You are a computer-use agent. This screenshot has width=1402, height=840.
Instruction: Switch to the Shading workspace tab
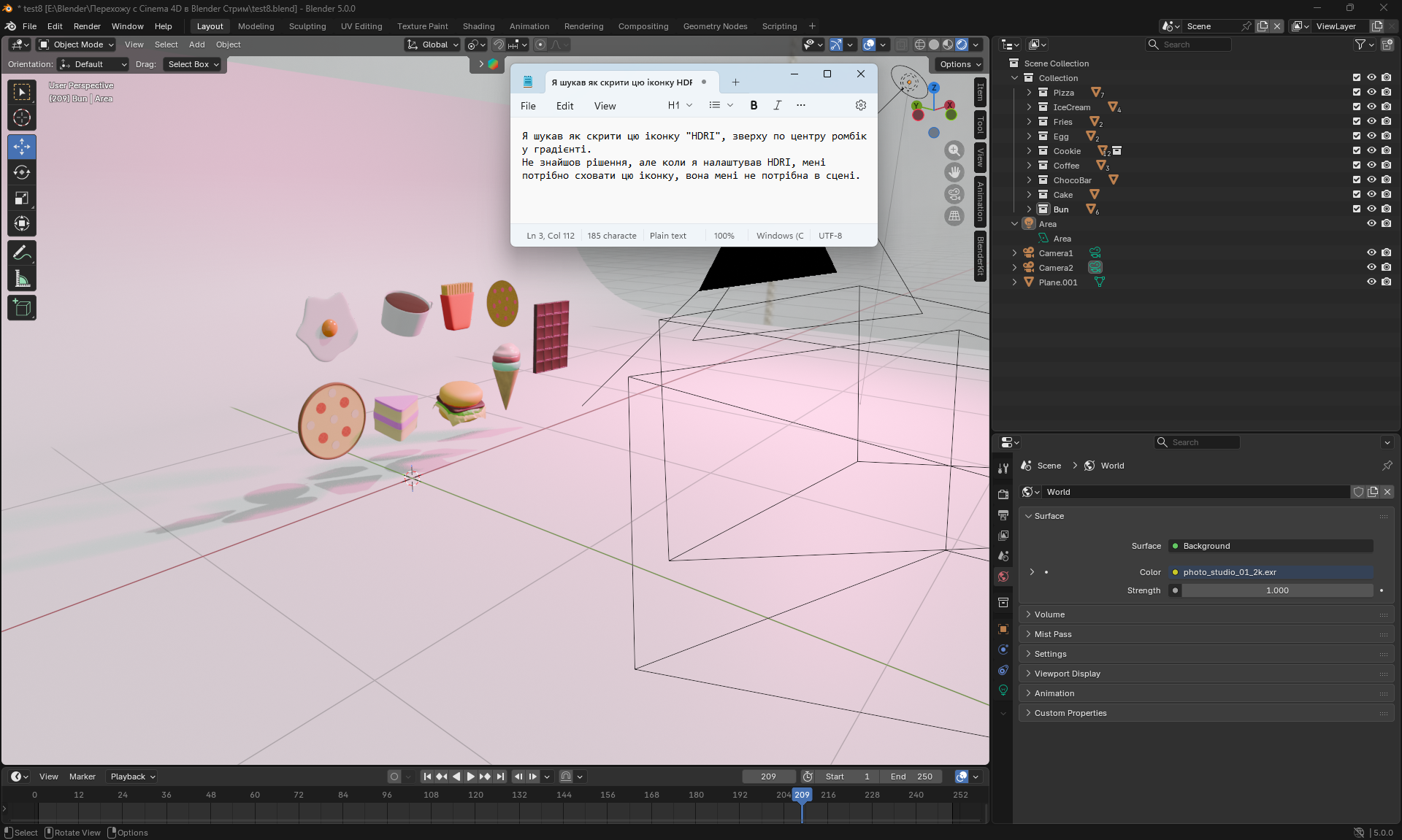[x=478, y=26]
